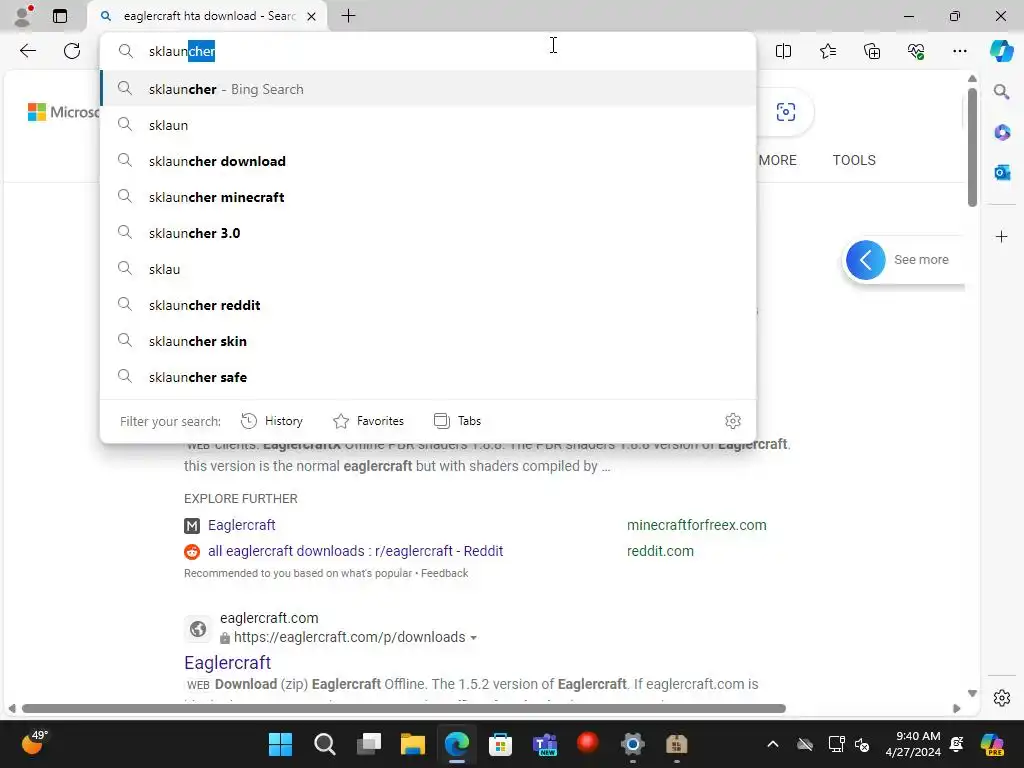1024x768 pixels.
Task: Open the tab actions menu icon
Action: coord(60,16)
